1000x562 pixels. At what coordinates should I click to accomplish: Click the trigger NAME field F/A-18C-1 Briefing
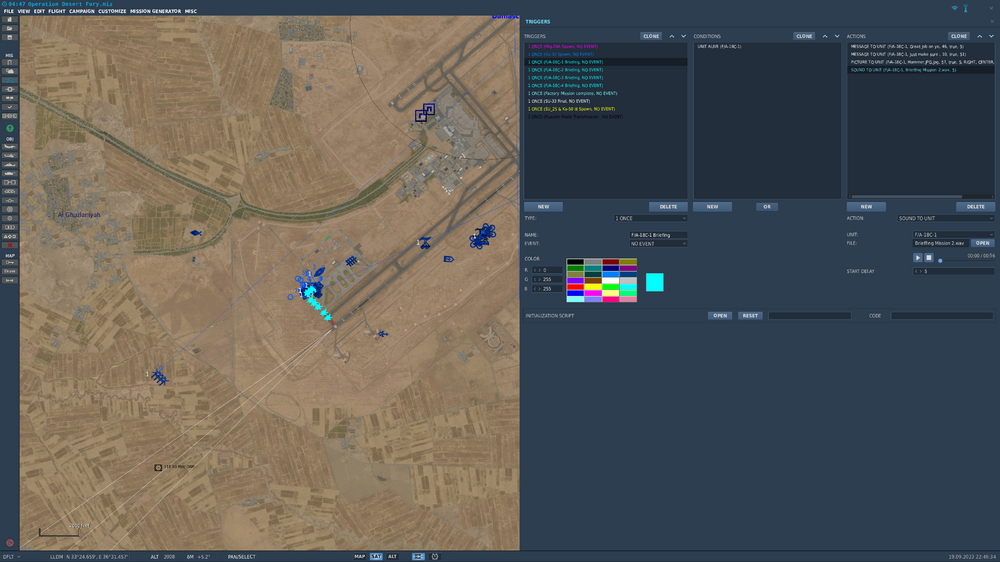[658, 235]
